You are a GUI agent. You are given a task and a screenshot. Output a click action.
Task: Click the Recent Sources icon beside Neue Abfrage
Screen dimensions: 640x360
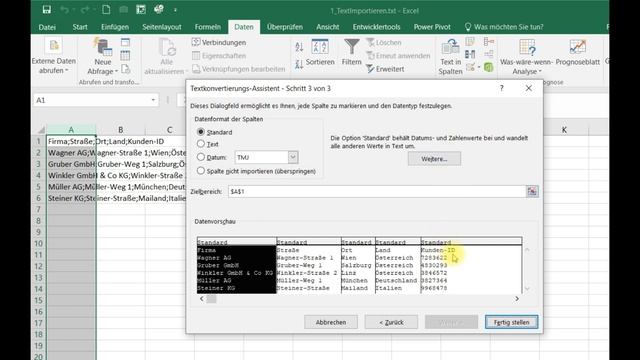pyautogui.click(x=125, y=69)
